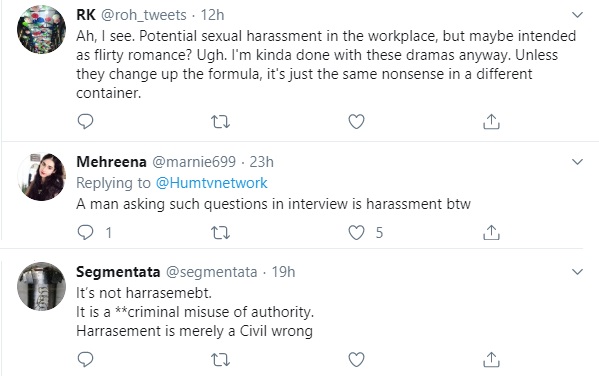This screenshot has height=376, width=599.
Task: Reply to RK's tweet about workplace harassment
Action: pos(85,122)
